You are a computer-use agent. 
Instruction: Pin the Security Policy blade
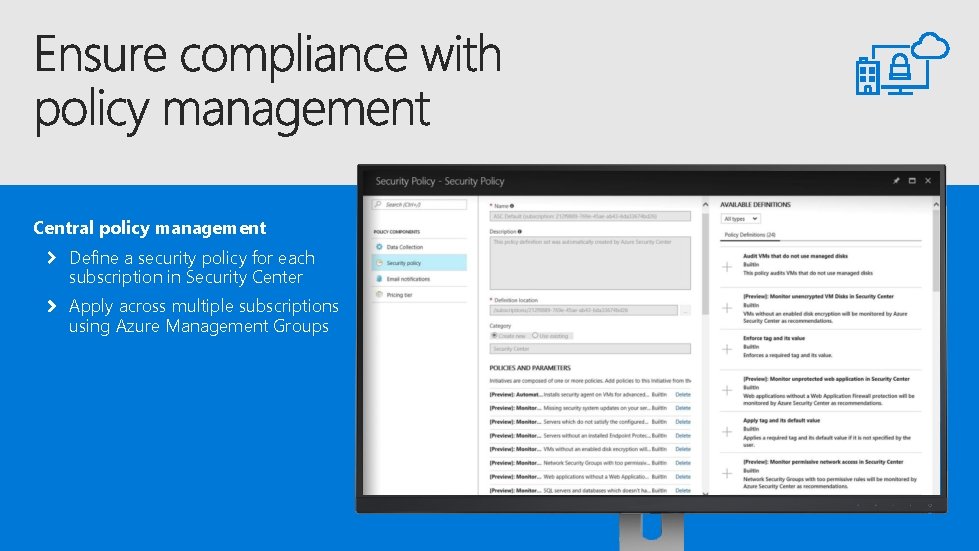tap(896, 181)
